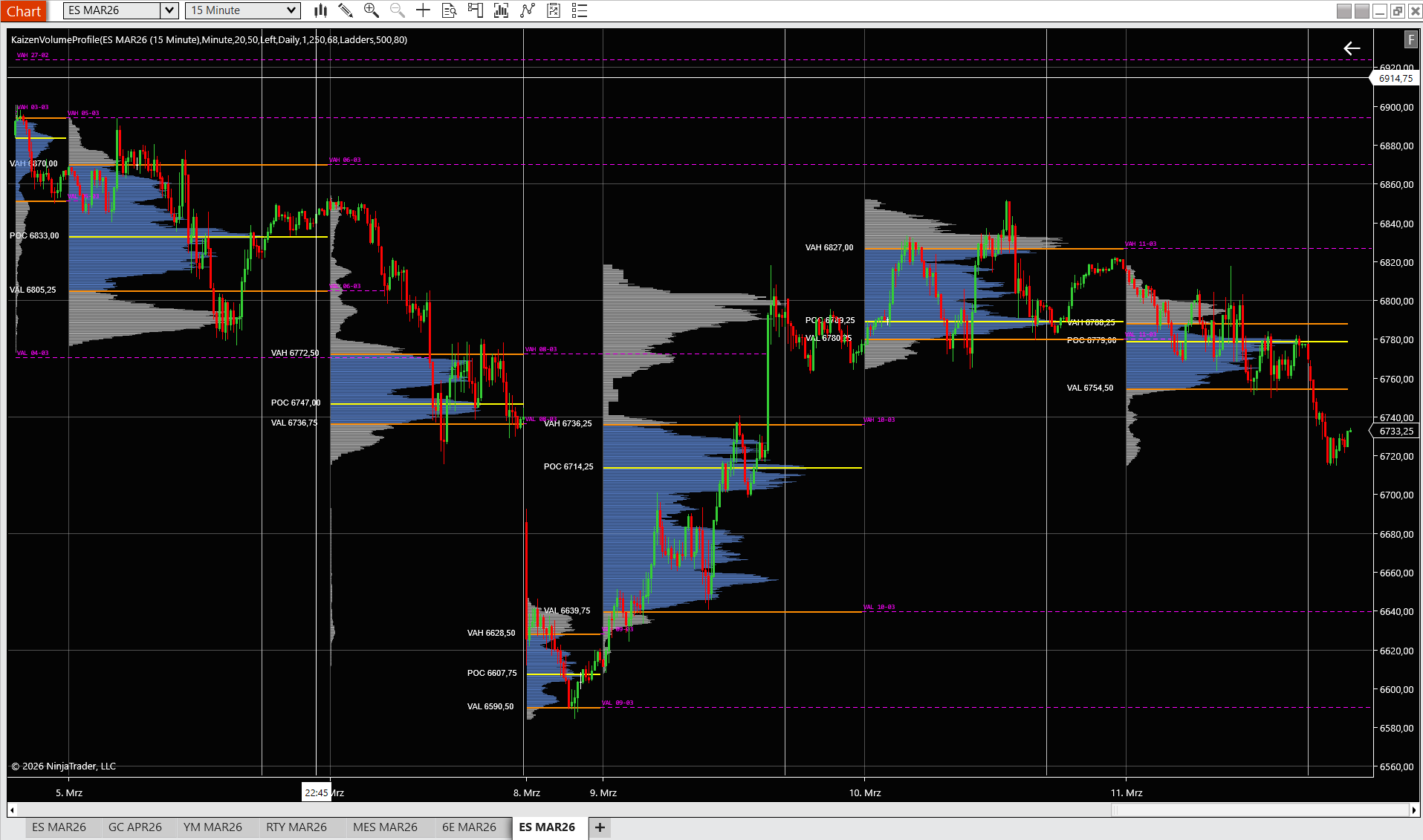Select the Crosshair cursor tool
The height and width of the screenshot is (840, 1423).
pyautogui.click(x=422, y=10)
